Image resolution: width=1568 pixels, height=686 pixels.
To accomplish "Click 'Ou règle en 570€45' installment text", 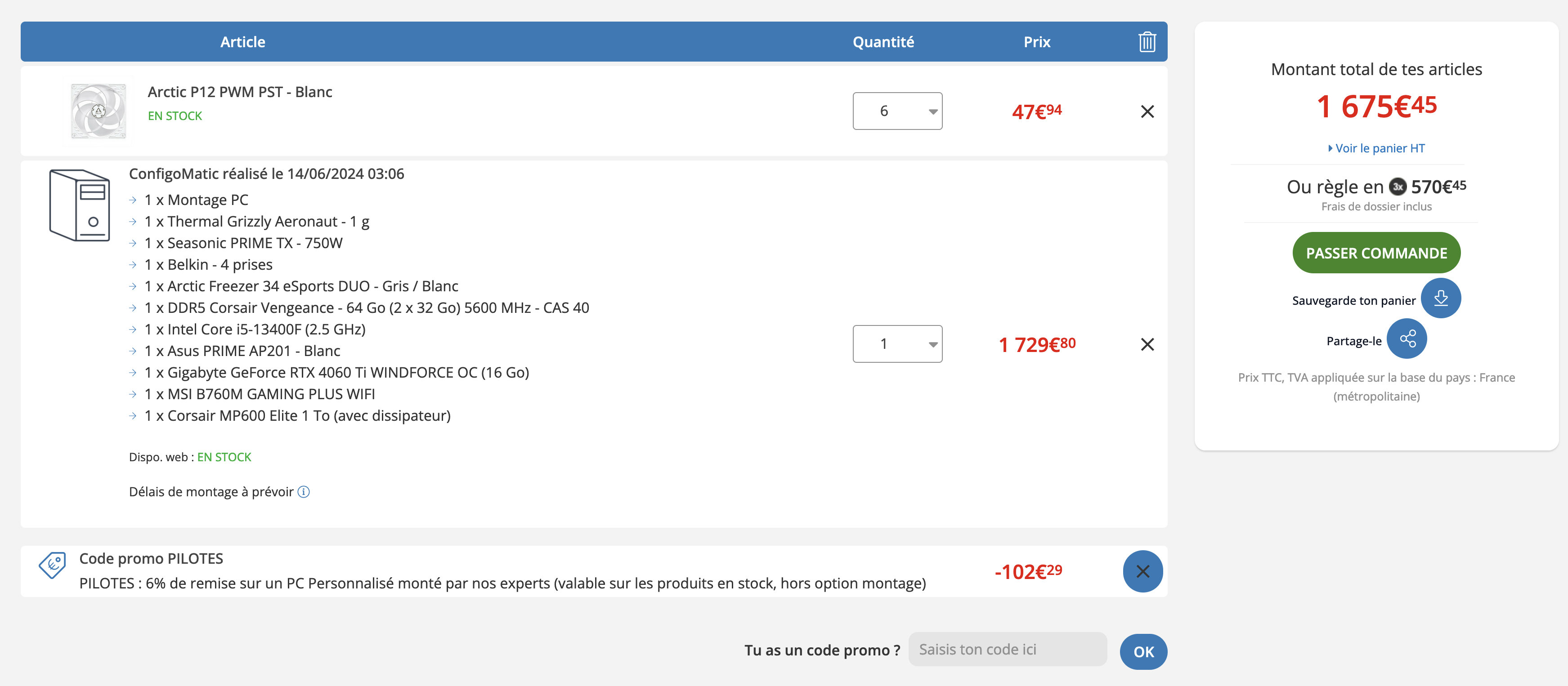I will (1376, 187).
